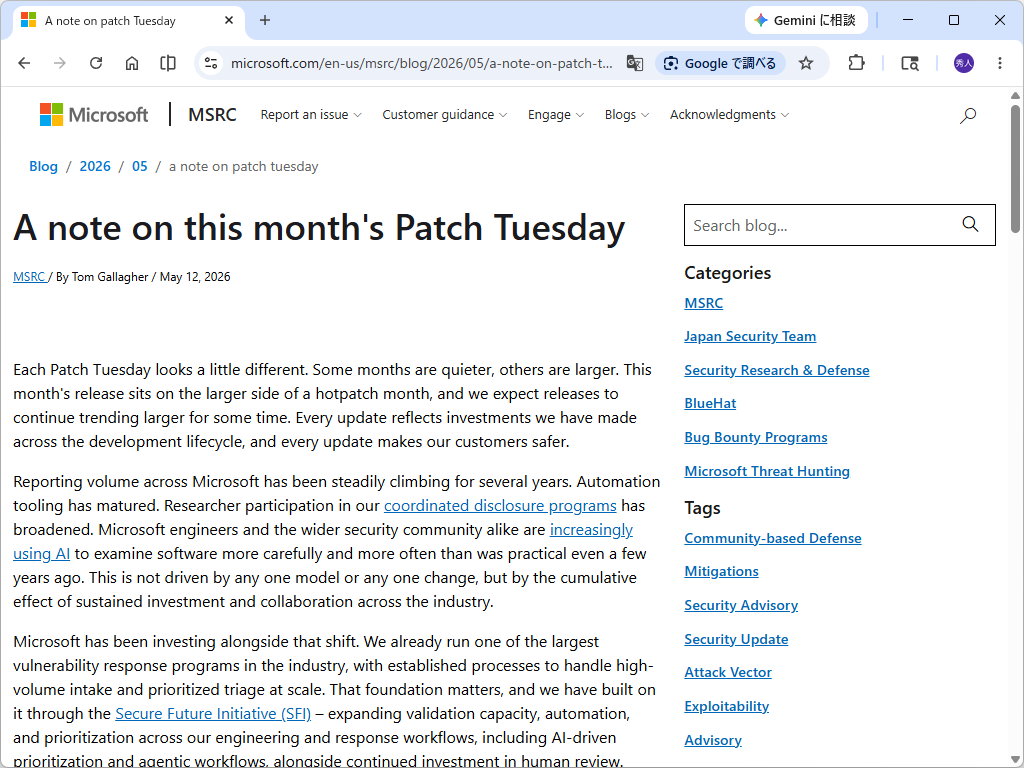Close the 'A note on patch Tuesday' tab
The width and height of the screenshot is (1024, 768).
pos(229,20)
